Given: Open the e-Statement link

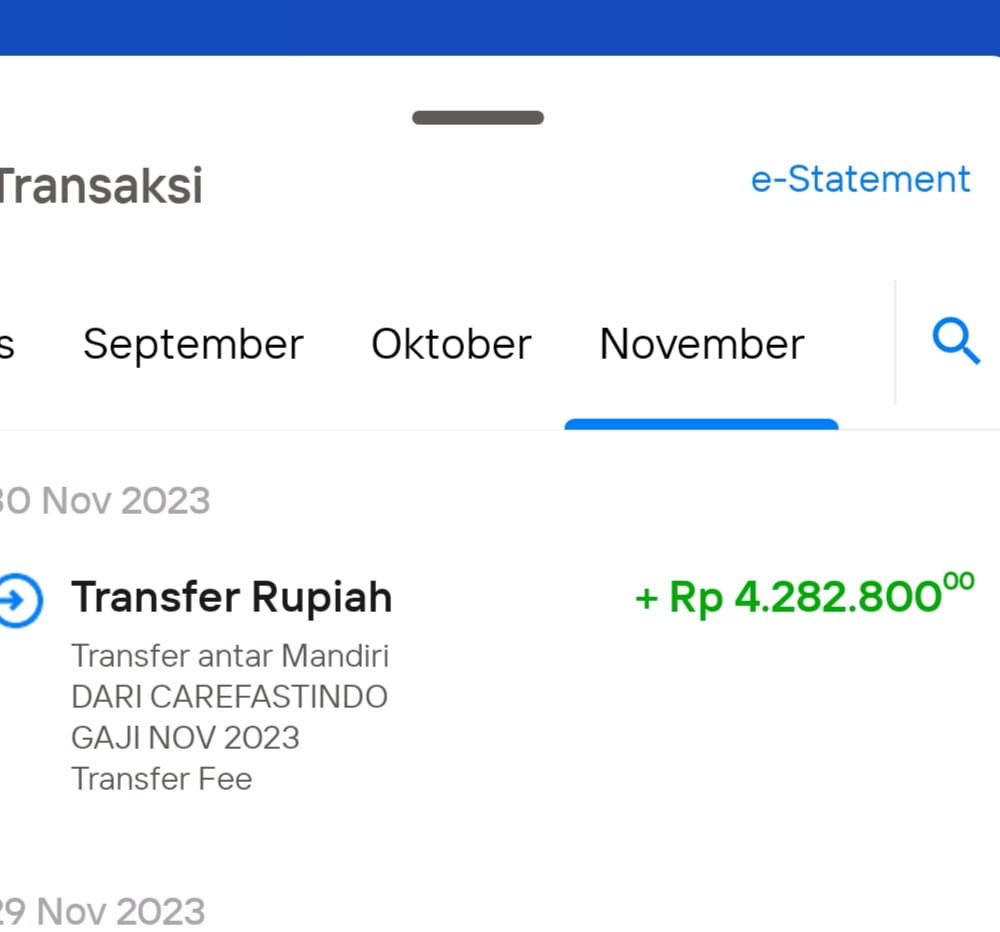Looking at the screenshot, I should [860, 179].
